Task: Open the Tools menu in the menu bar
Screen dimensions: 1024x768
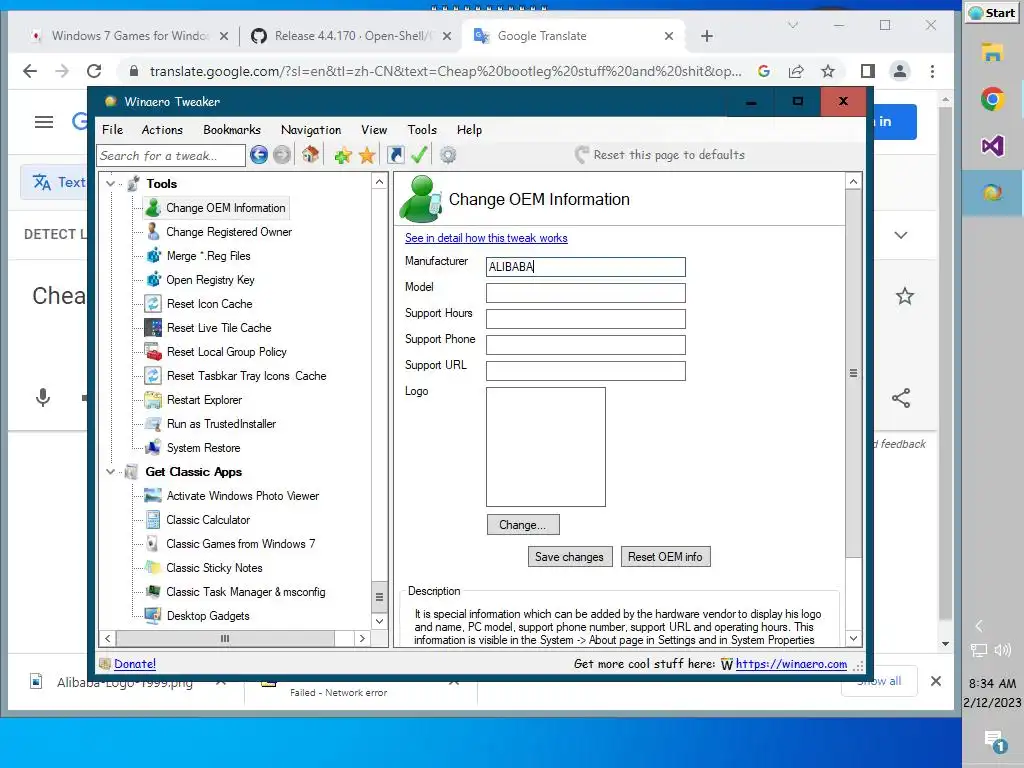Action: [x=422, y=129]
